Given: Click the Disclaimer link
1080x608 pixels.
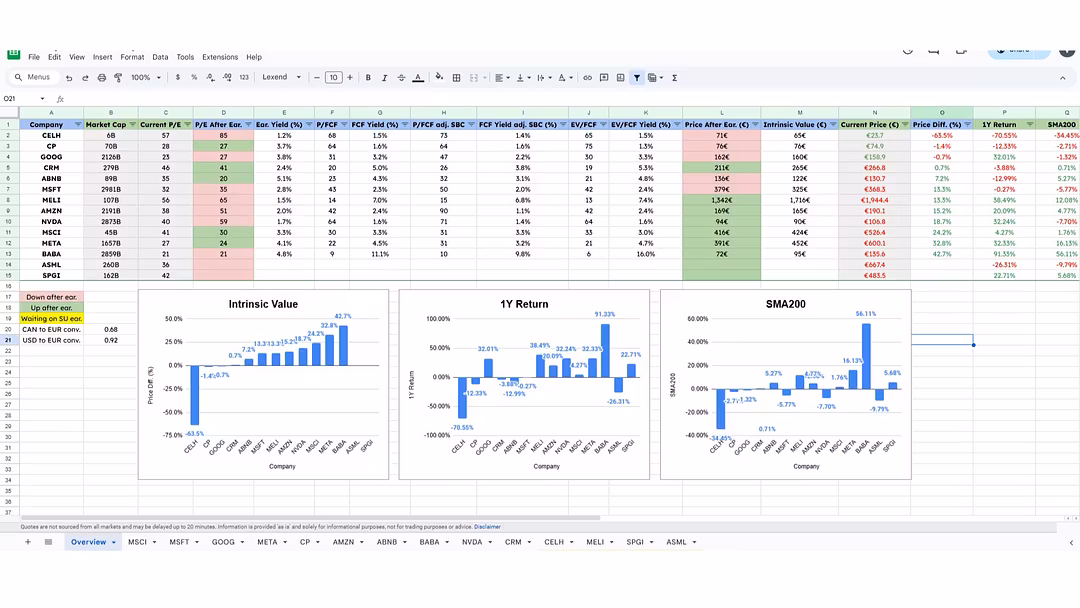Looking at the screenshot, I should (488, 526).
